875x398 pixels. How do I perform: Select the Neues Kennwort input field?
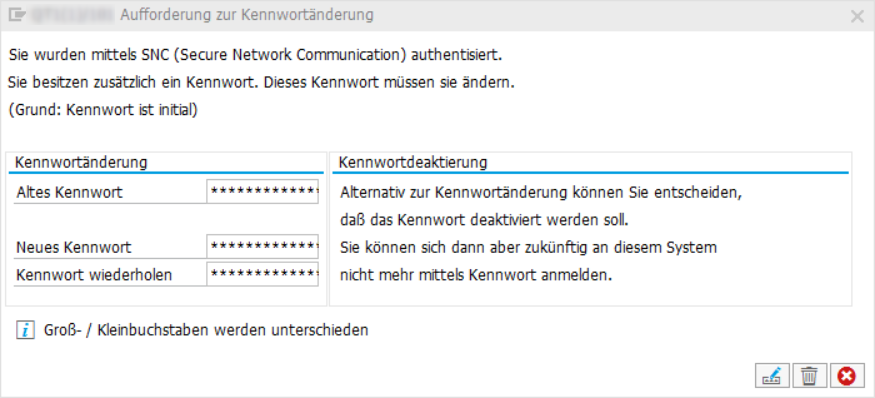[x=263, y=246]
